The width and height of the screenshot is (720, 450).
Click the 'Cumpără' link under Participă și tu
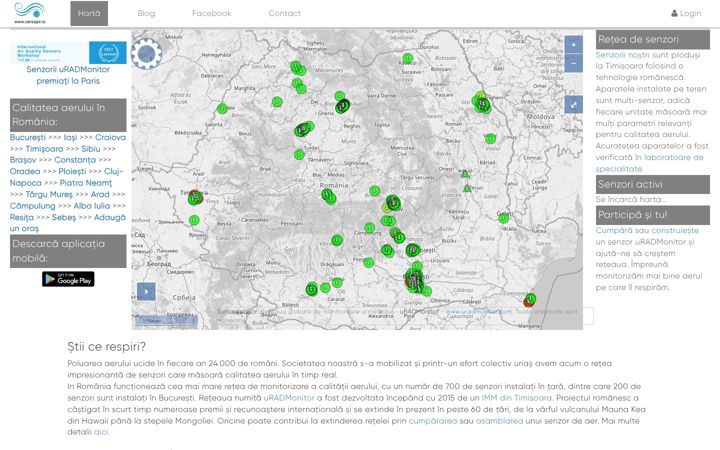(x=614, y=230)
